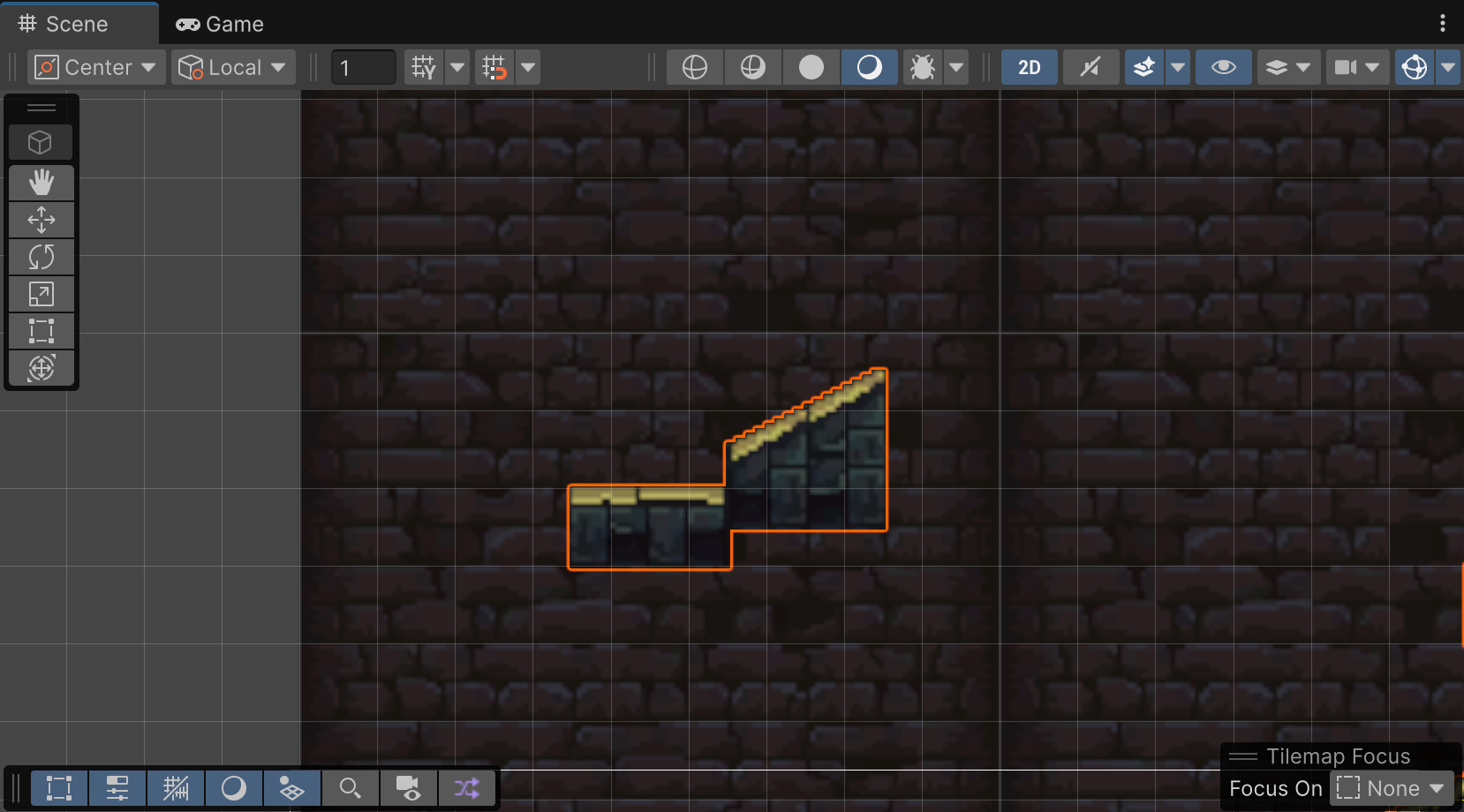Image resolution: width=1464 pixels, height=812 pixels.
Task: Open the Focus On selector showing None
Action: point(1391,787)
